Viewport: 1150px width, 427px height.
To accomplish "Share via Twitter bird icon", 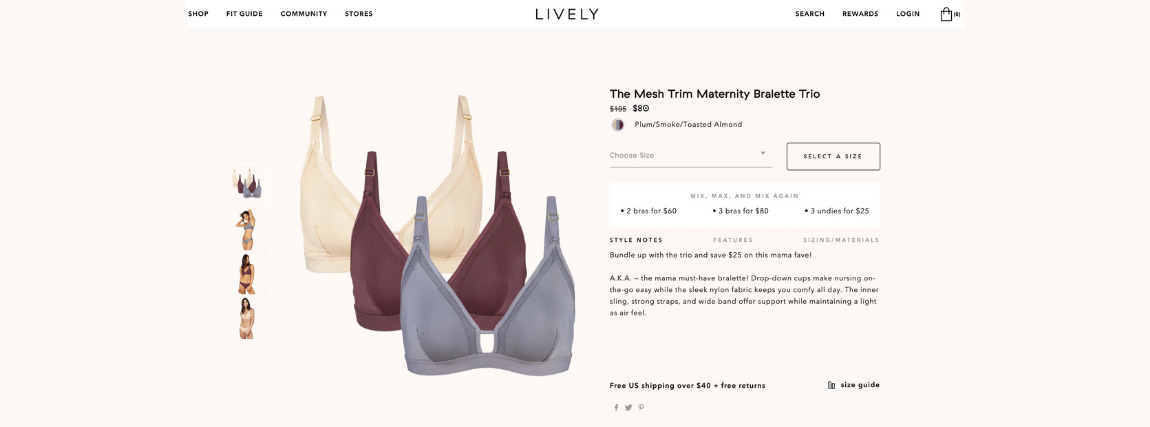I will [629, 408].
